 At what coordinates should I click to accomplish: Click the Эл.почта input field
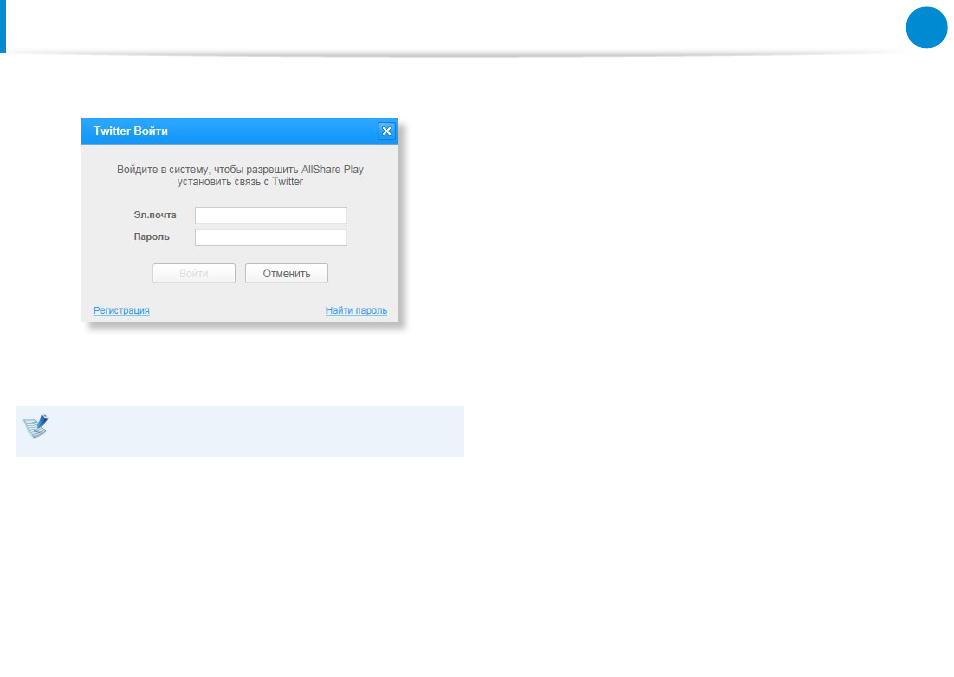[x=271, y=215]
